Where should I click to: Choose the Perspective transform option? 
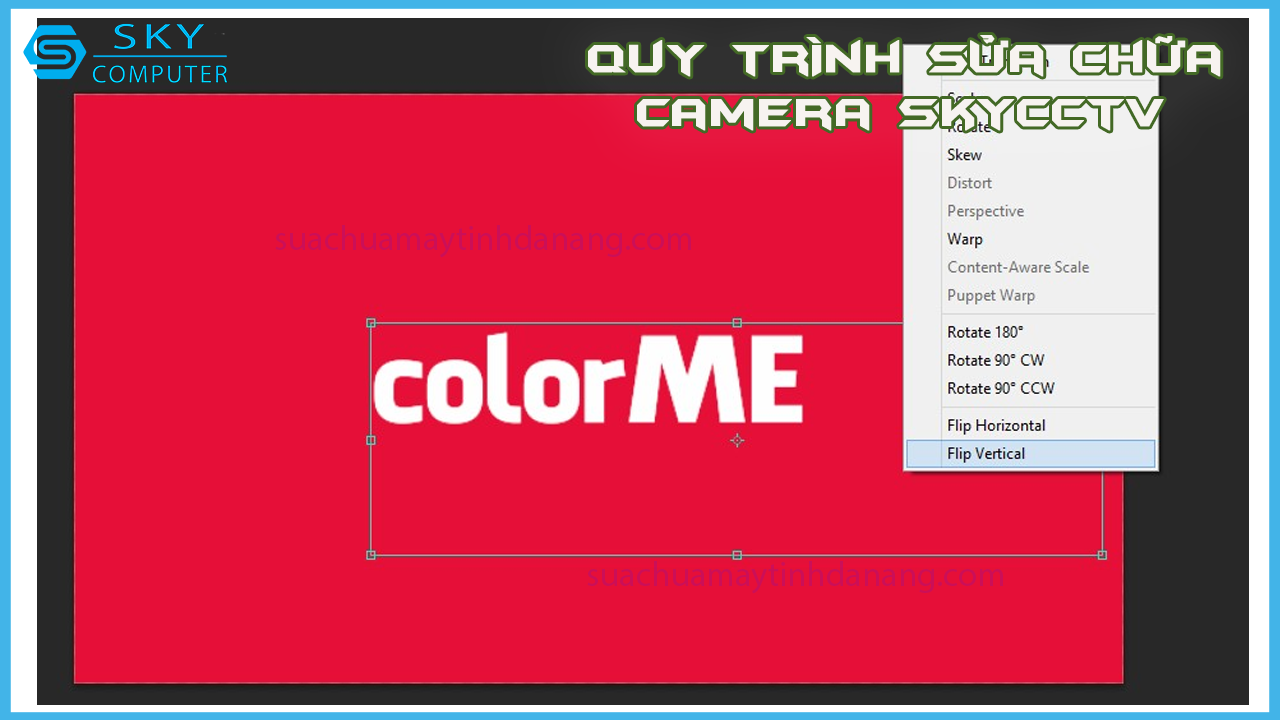click(x=985, y=211)
